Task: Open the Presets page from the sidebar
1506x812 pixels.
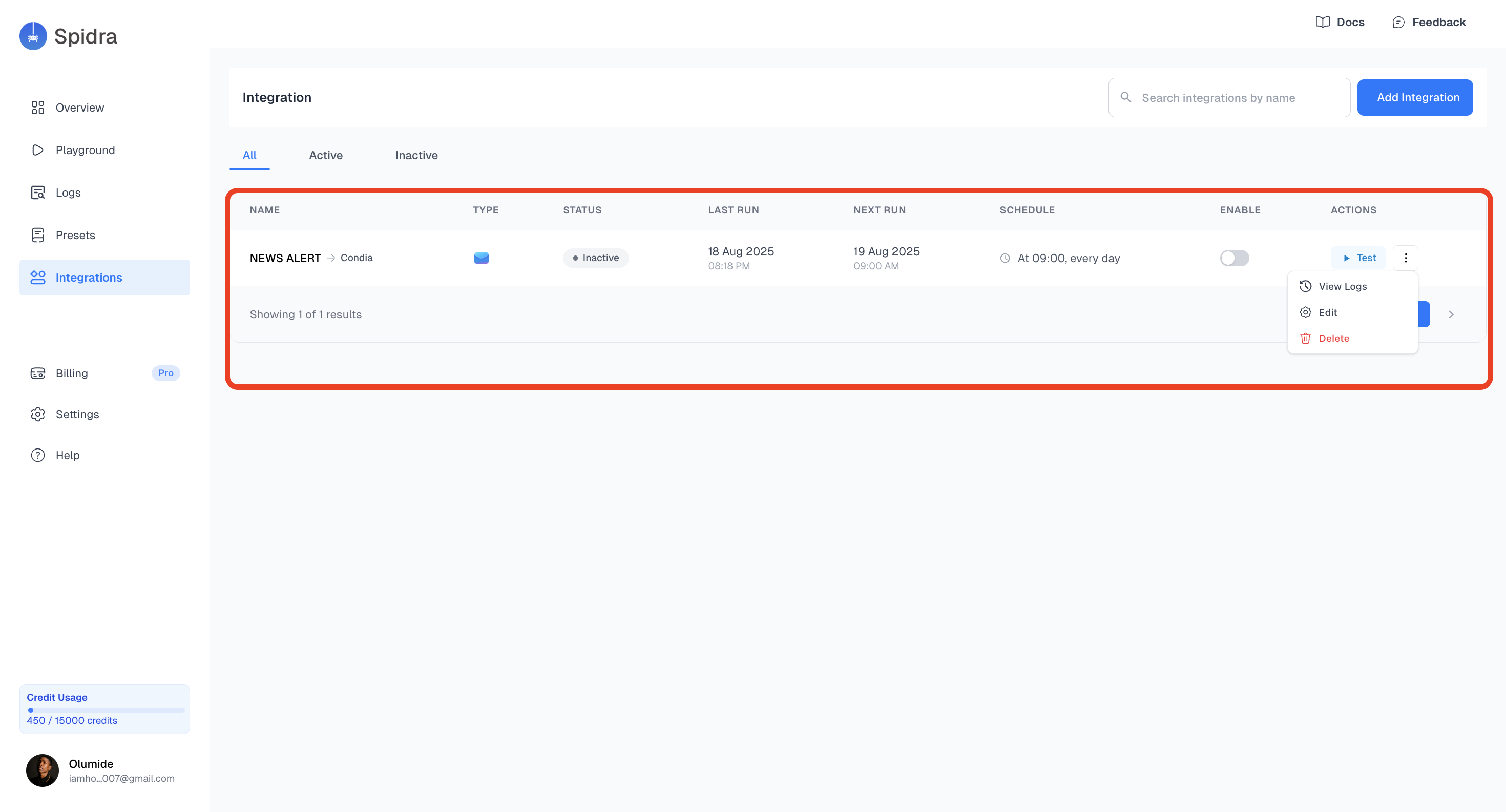Action: point(75,235)
